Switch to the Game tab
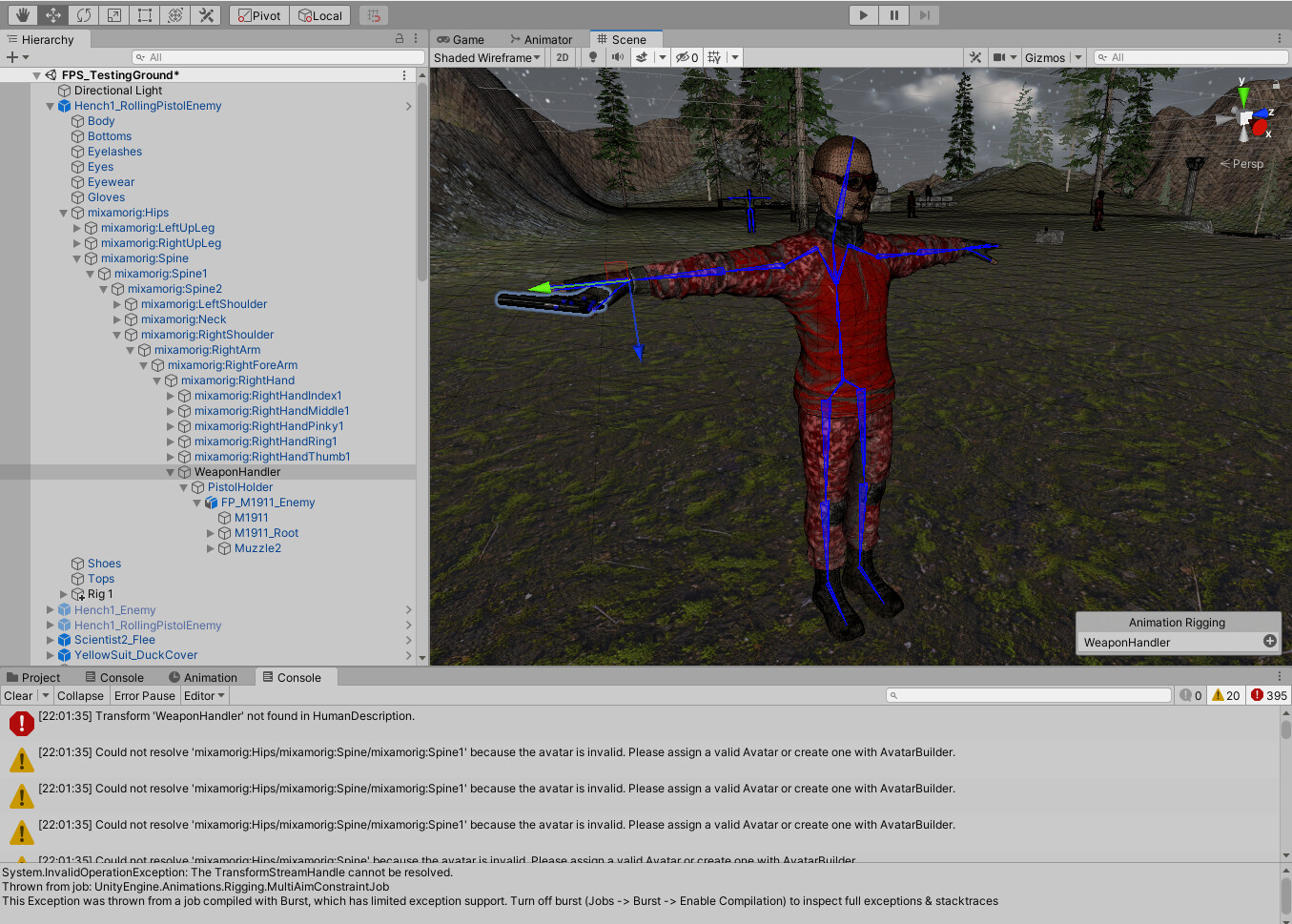 465,39
